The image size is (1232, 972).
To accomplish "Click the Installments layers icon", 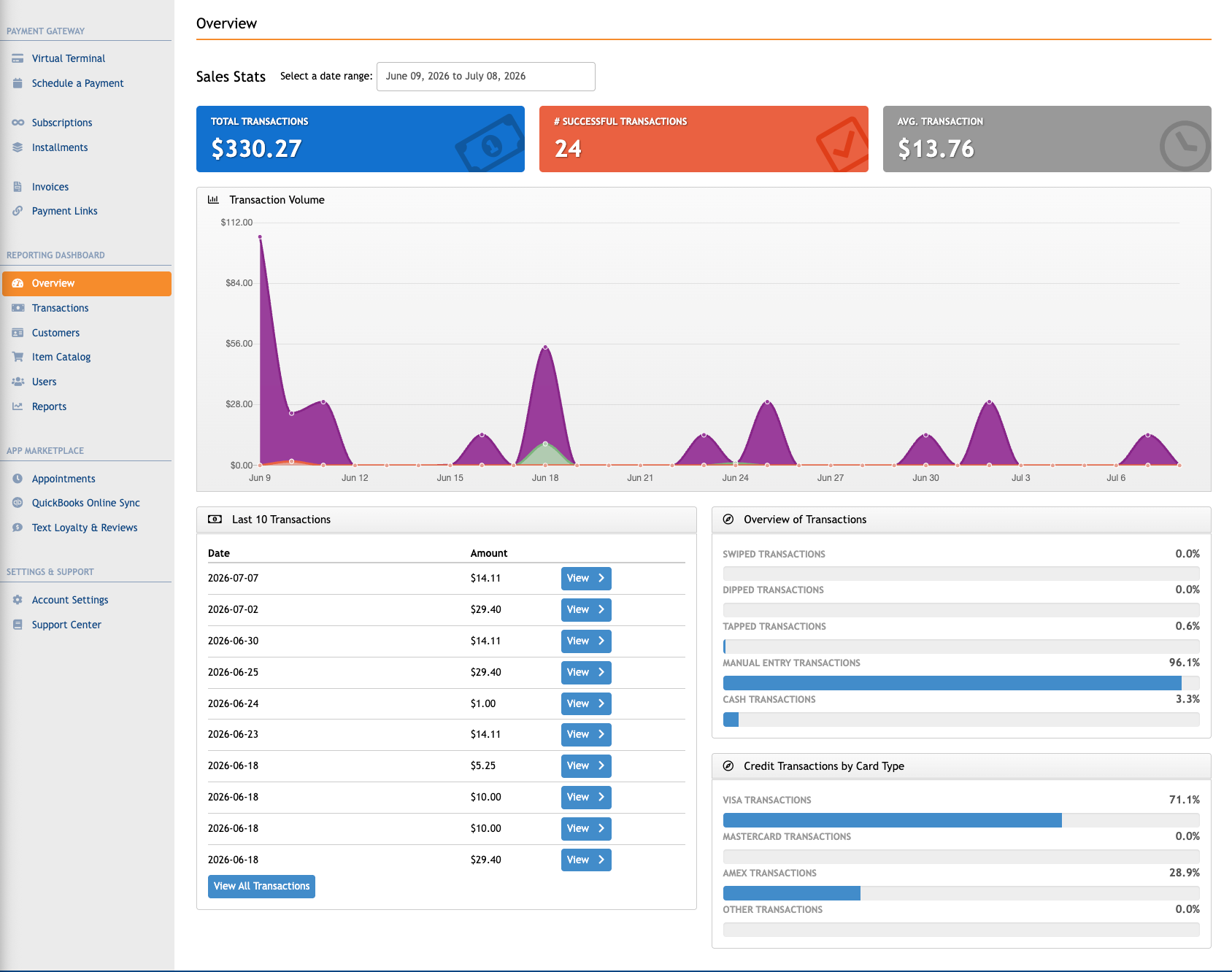I will (18, 147).
